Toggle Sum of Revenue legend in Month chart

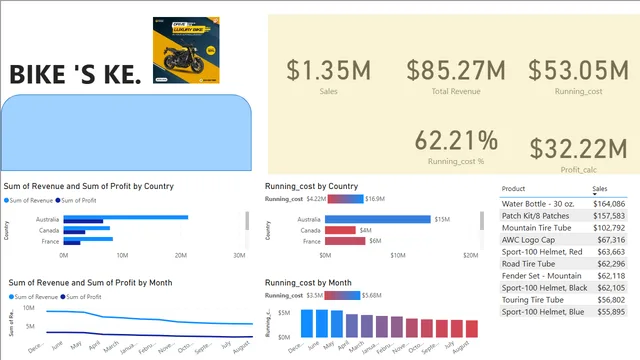pos(33,297)
